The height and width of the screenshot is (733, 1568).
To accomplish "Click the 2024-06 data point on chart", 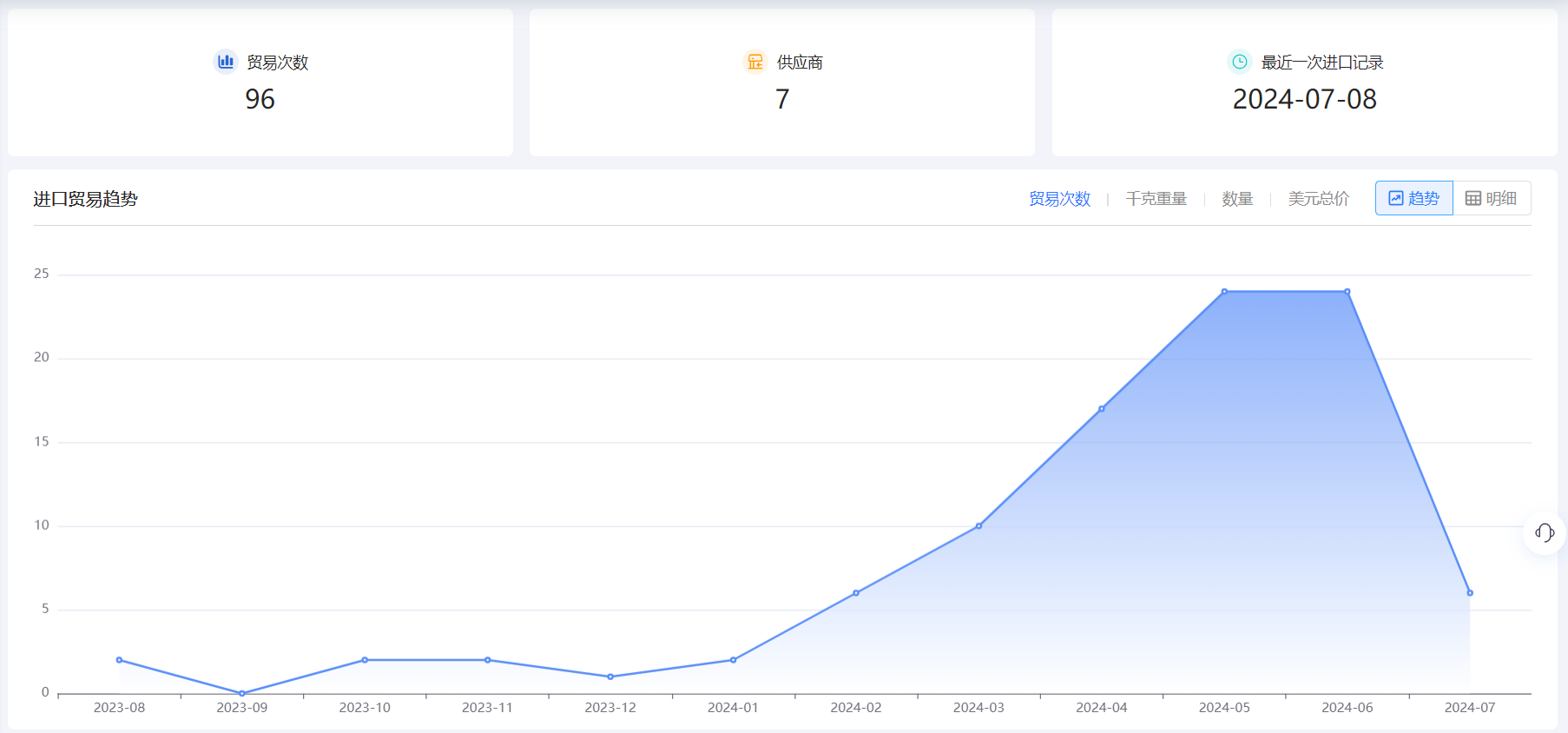I will [x=1347, y=292].
